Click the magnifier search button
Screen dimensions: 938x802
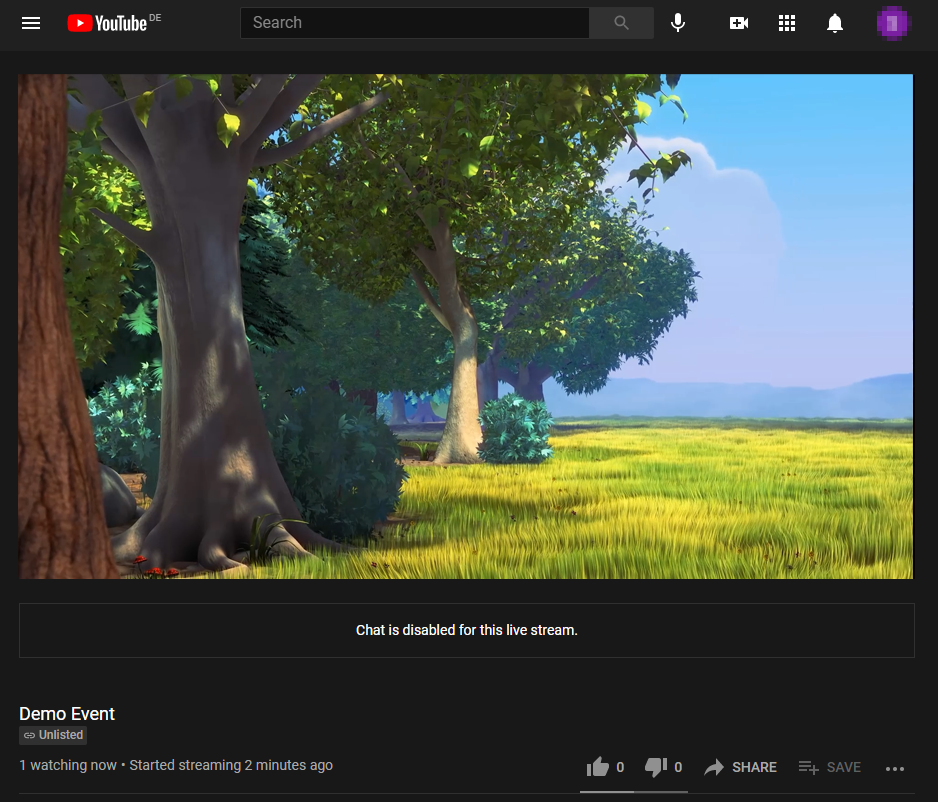pos(622,23)
